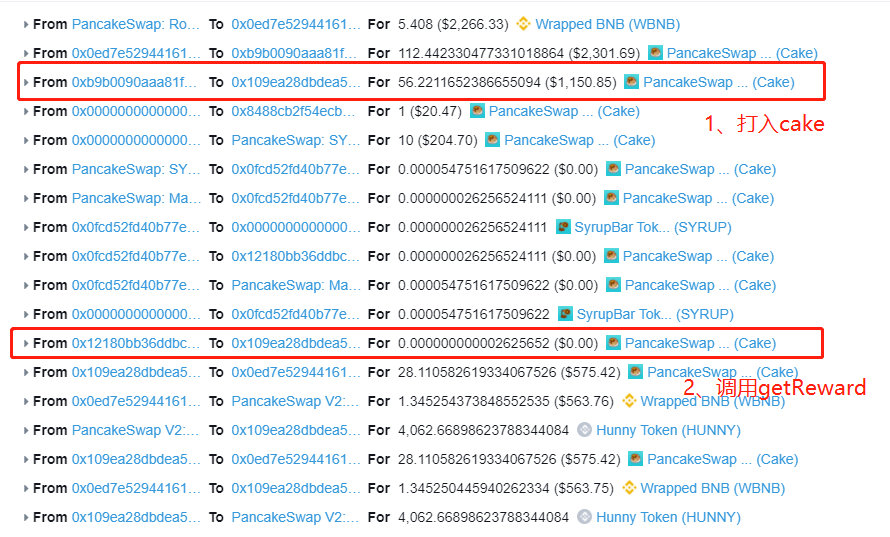This screenshot has height=537, width=890.
Task: Open sender link PancakeSwap: Ma…
Action: coord(136,198)
